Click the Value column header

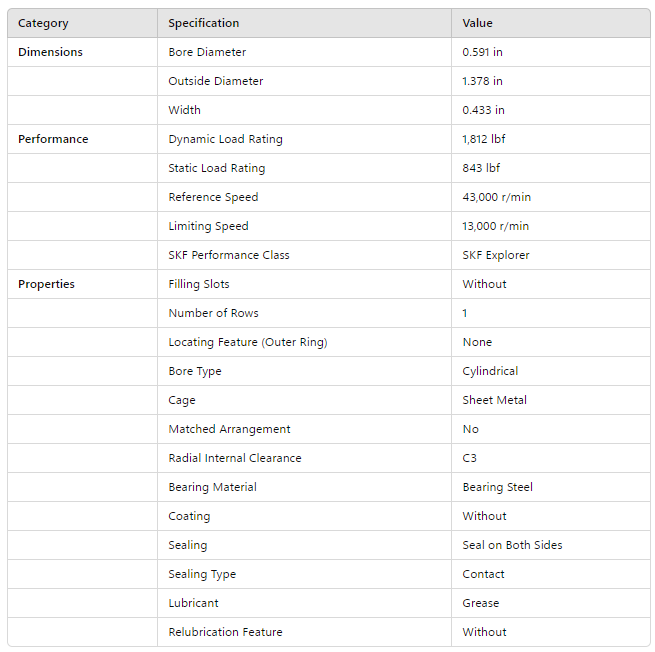[478, 23]
